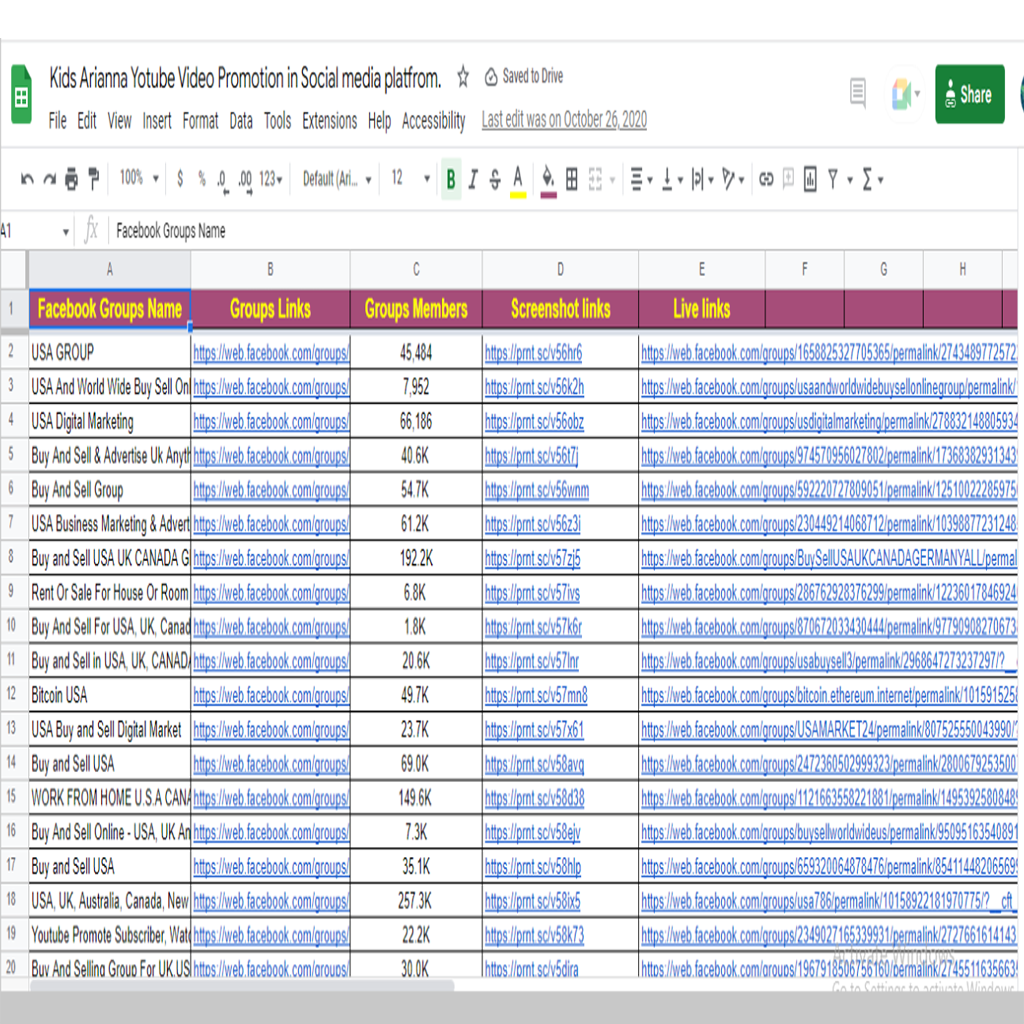This screenshot has width=1024, height=1024.
Task: Open live link in USA Digital Marketing row
Action: coord(828,422)
